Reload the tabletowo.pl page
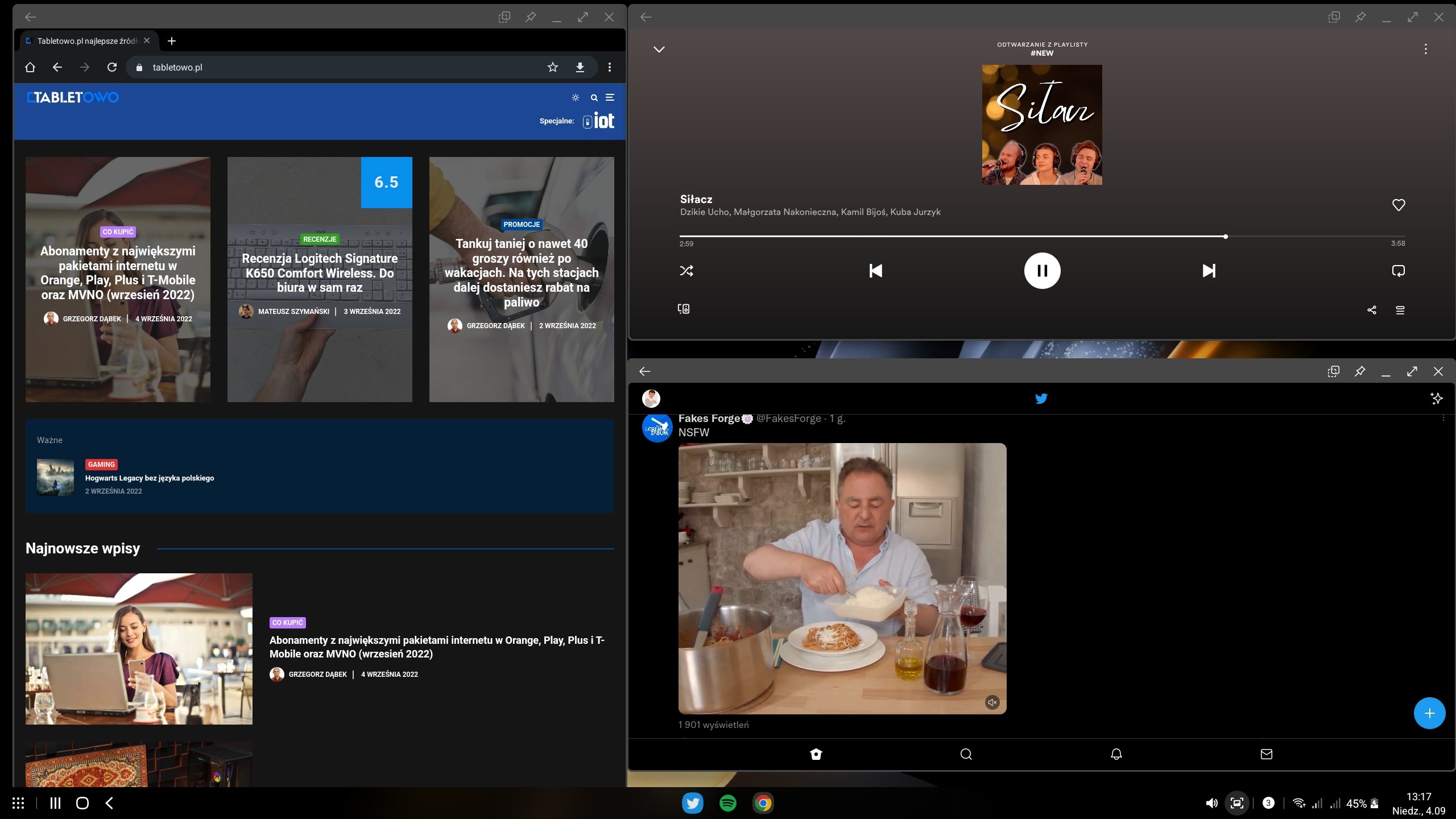This screenshot has width=1456, height=819. pos(112,67)
